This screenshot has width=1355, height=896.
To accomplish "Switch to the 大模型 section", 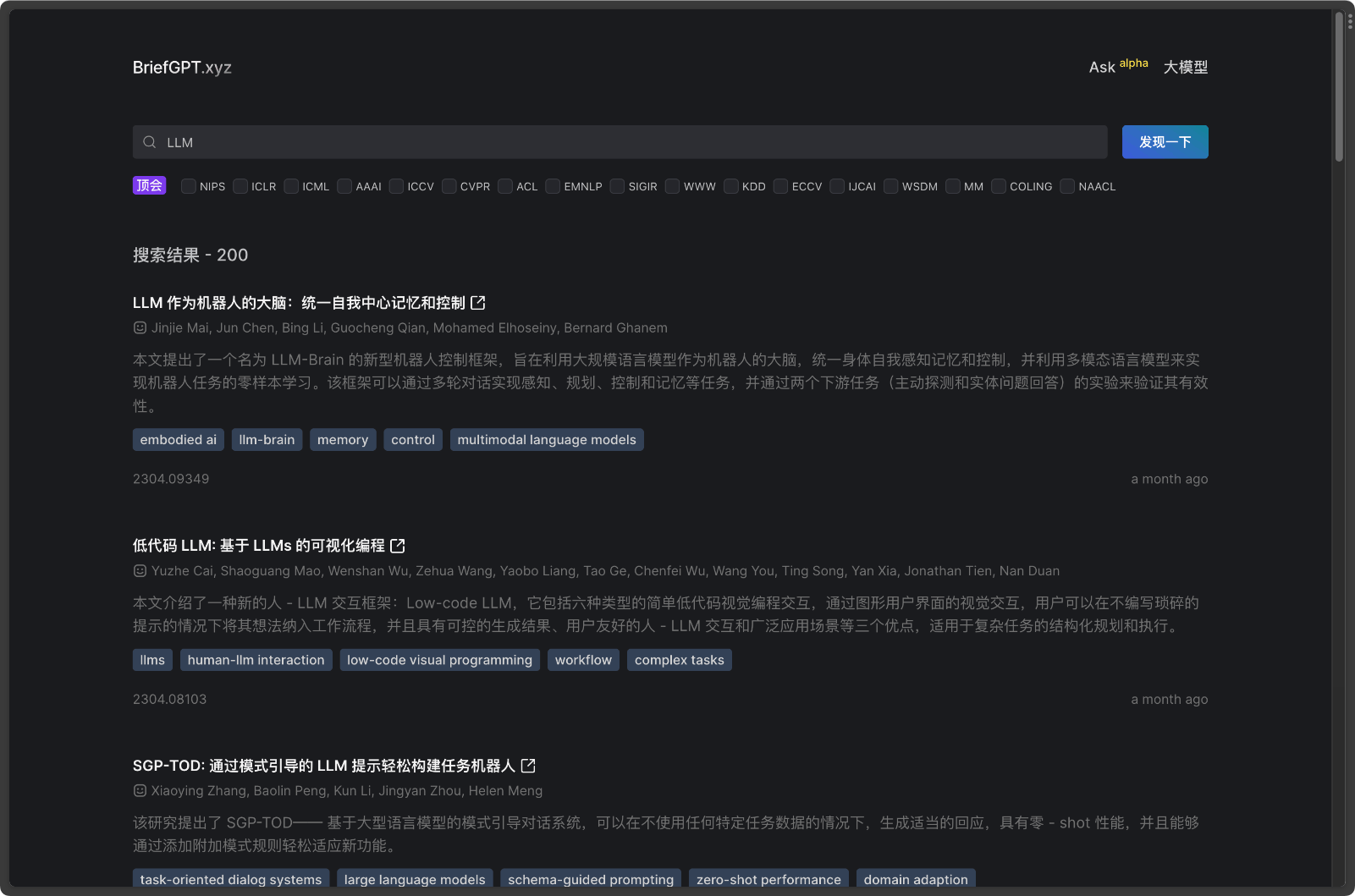I will (x=1185, y=67).
